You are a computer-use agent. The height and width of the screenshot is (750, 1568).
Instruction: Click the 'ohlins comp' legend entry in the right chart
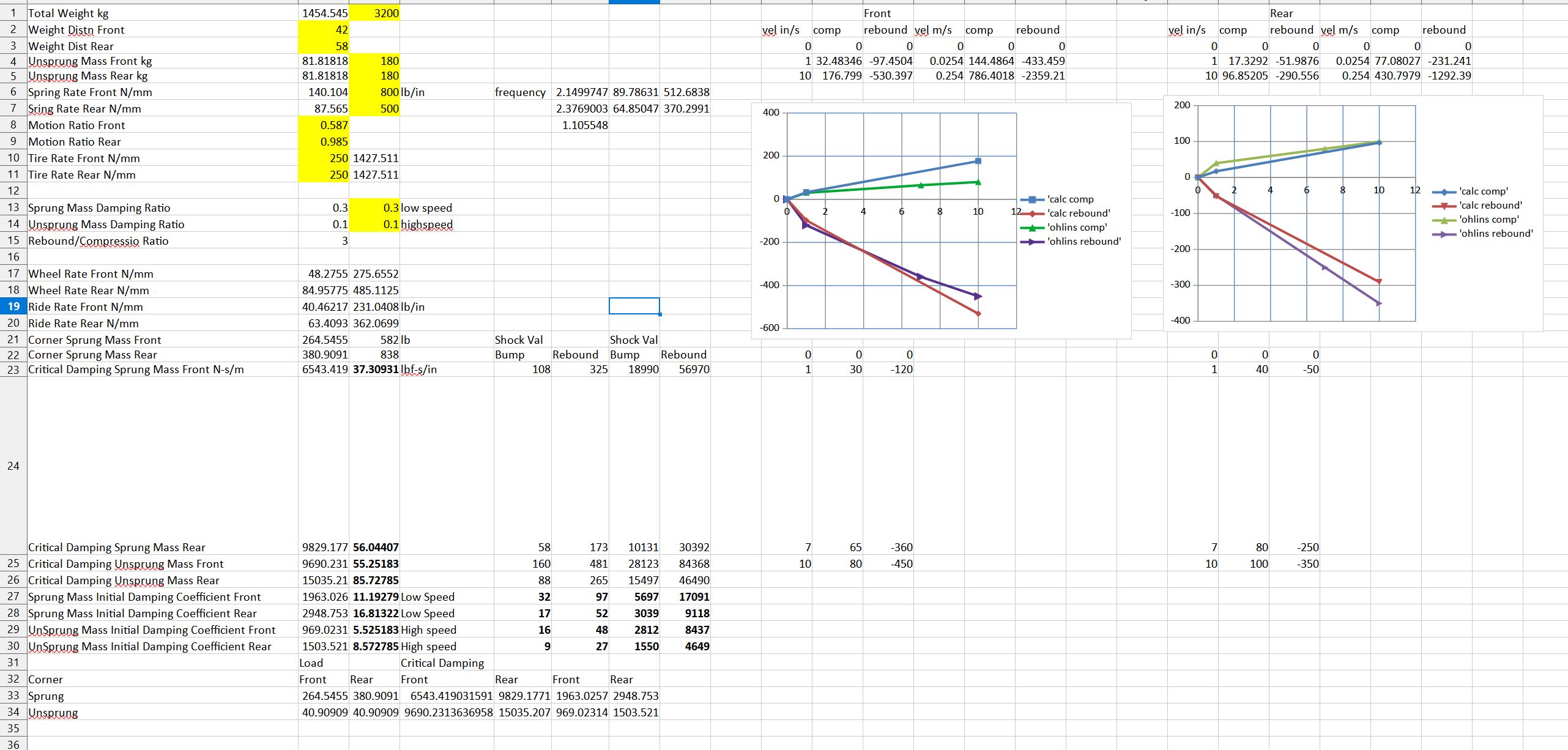click(1488, 220)
